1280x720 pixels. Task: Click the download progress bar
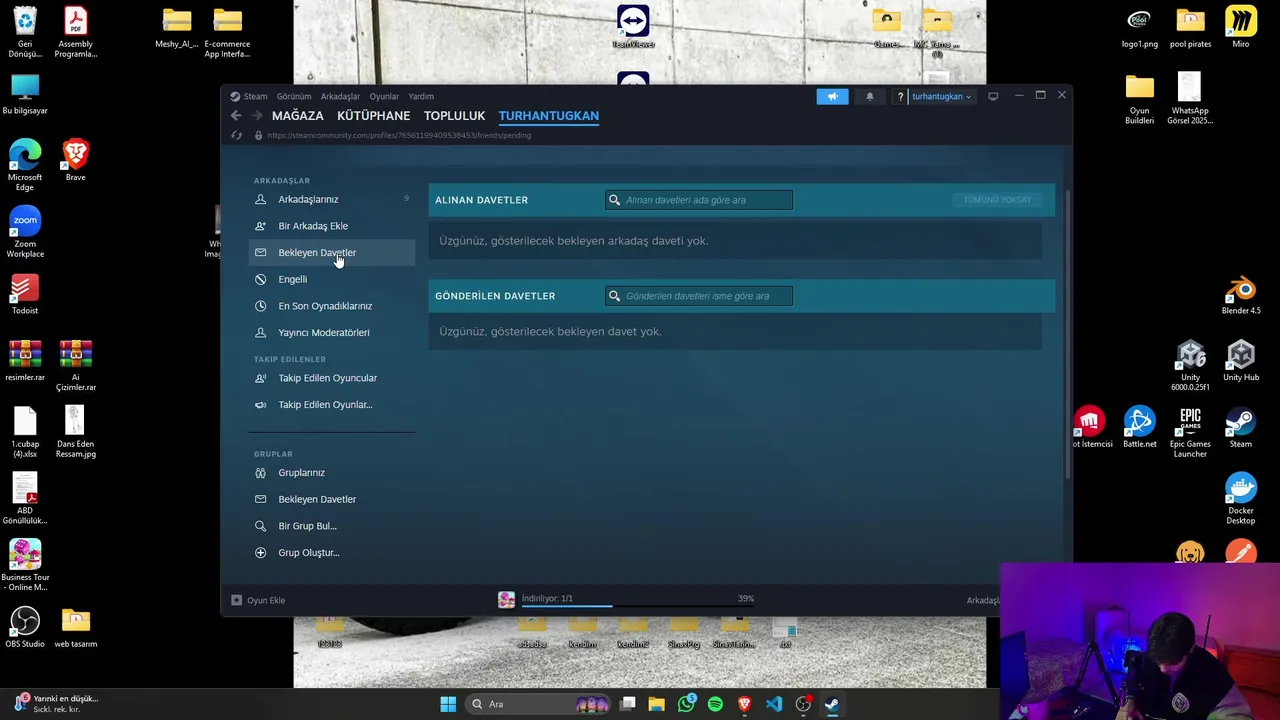(637, 606)
